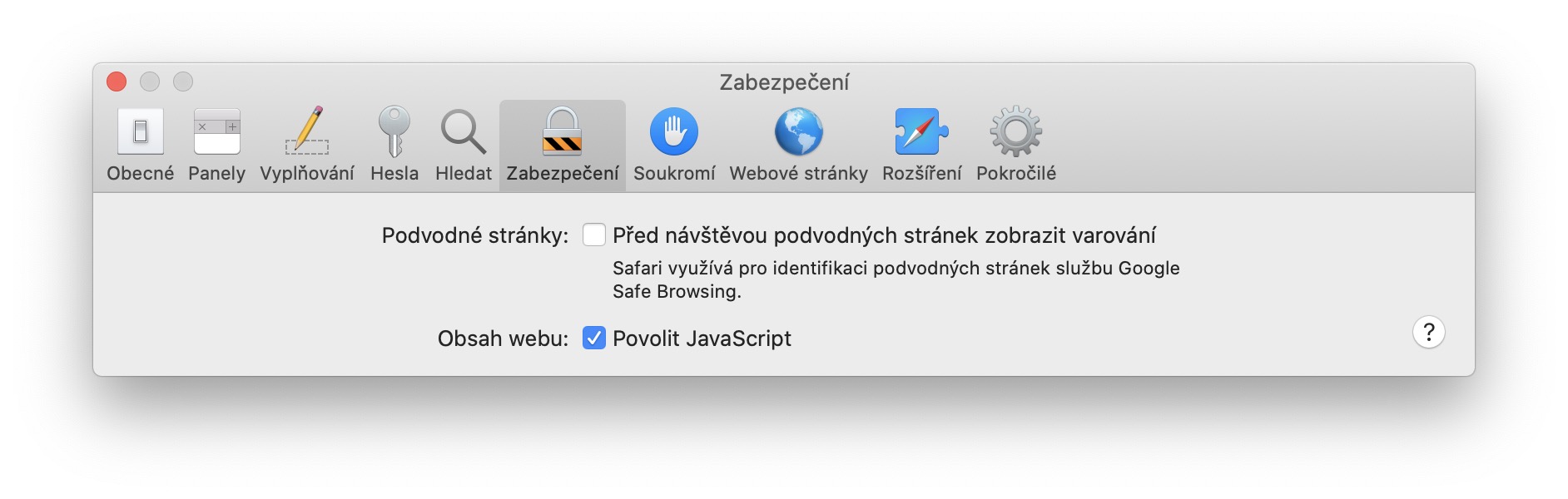Click the Zabezpečení padlock icon
Image resolution: width=1568 pixels, height=499 pixels.
pos(562,131)
